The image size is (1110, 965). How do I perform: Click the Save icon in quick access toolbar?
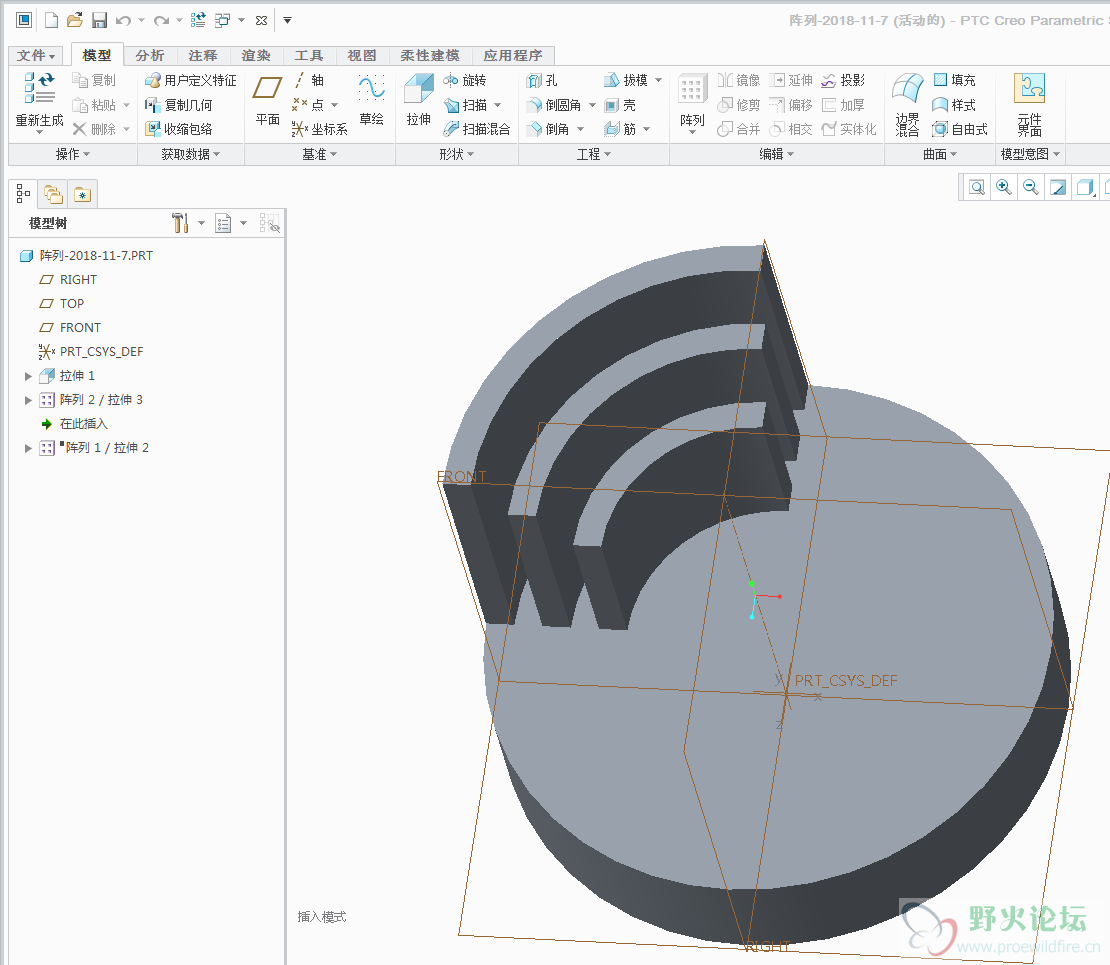tap(99, 21)
